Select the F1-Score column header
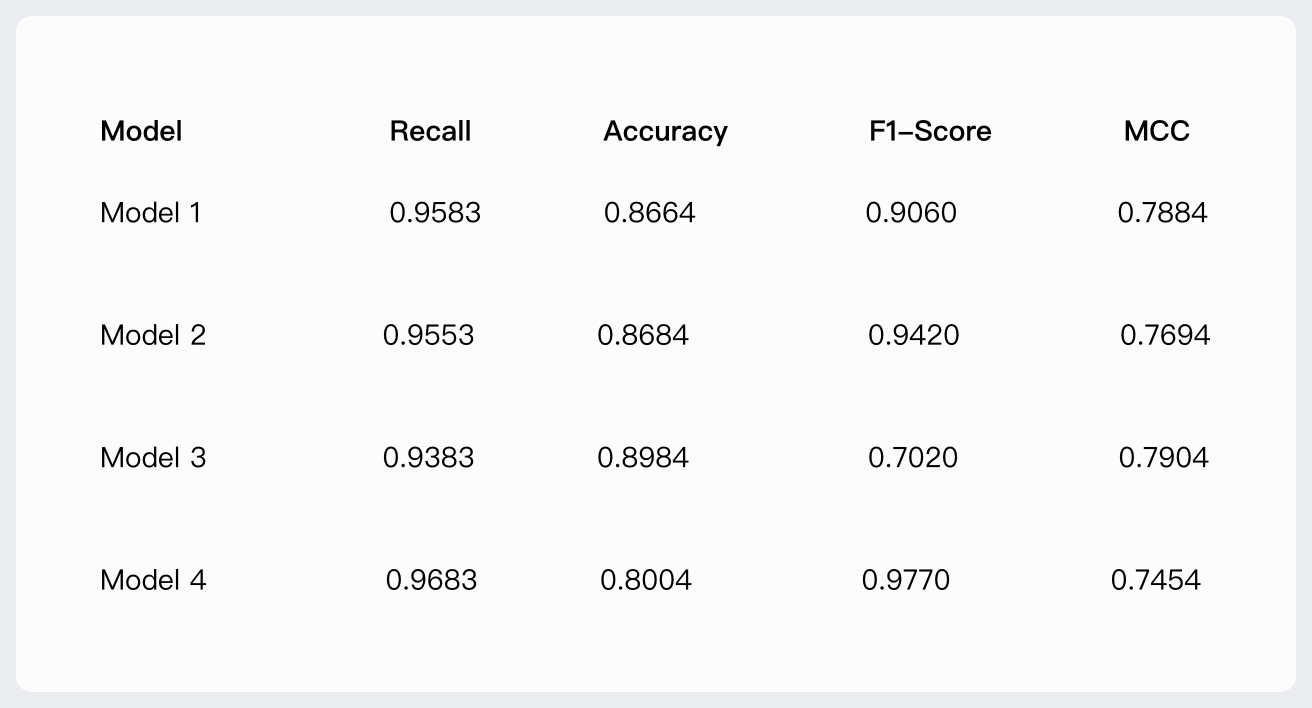Viewport: 1312px width, 708px height. pos(930,131)
